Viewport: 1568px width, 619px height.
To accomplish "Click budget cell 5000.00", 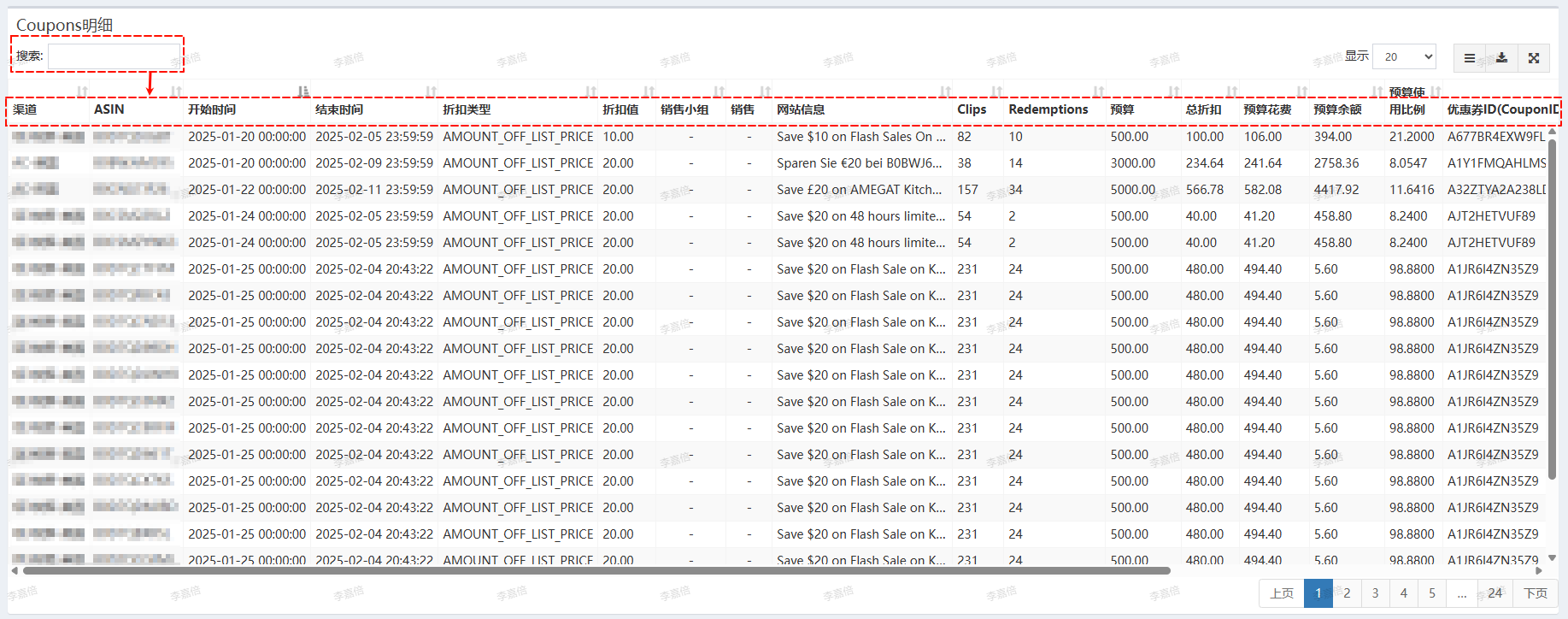I will 1133,190.
